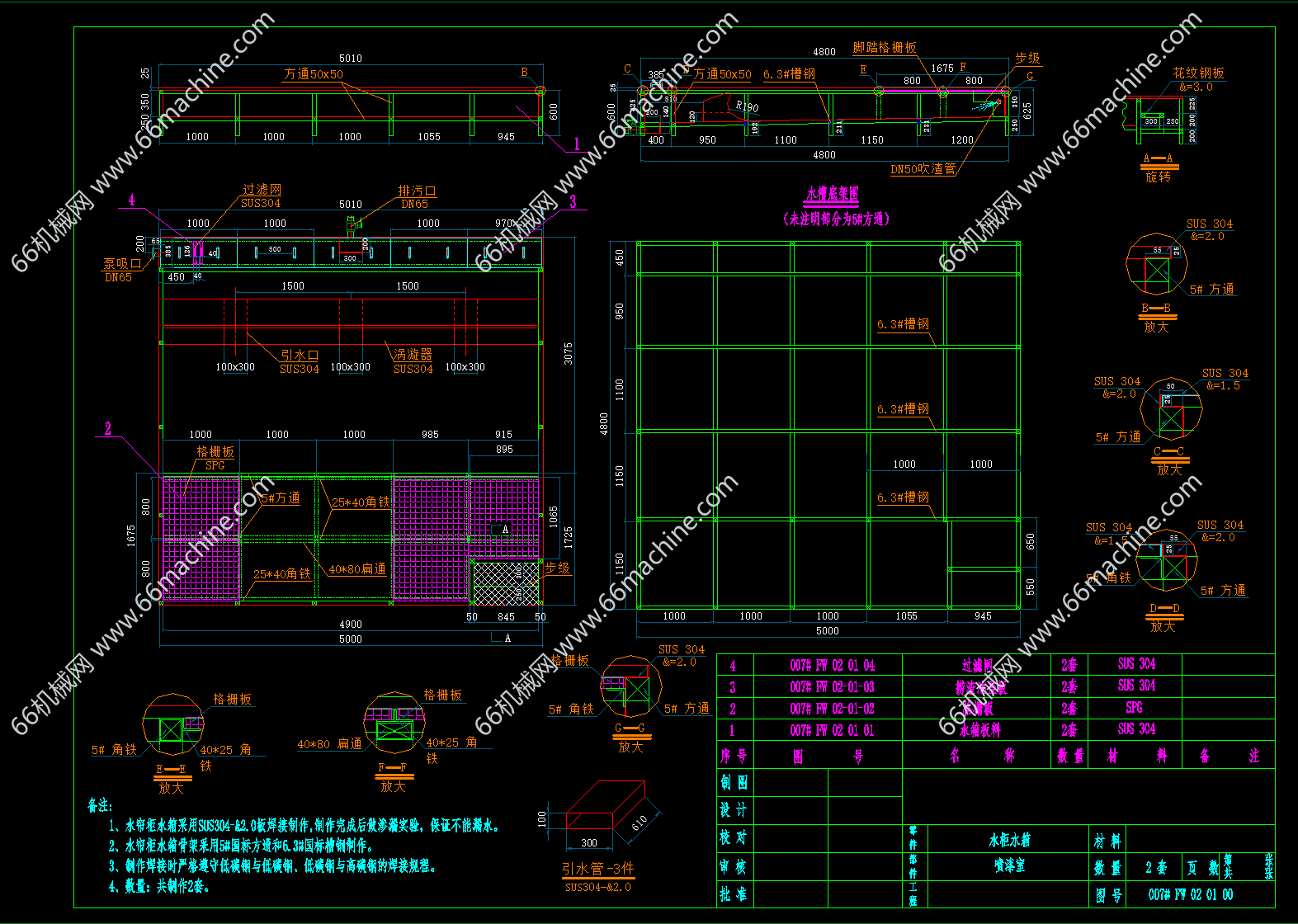Click the 水柜水箱 part name cell
The width and height of the screenshot is (1298, 924).
coord(1009,840)
